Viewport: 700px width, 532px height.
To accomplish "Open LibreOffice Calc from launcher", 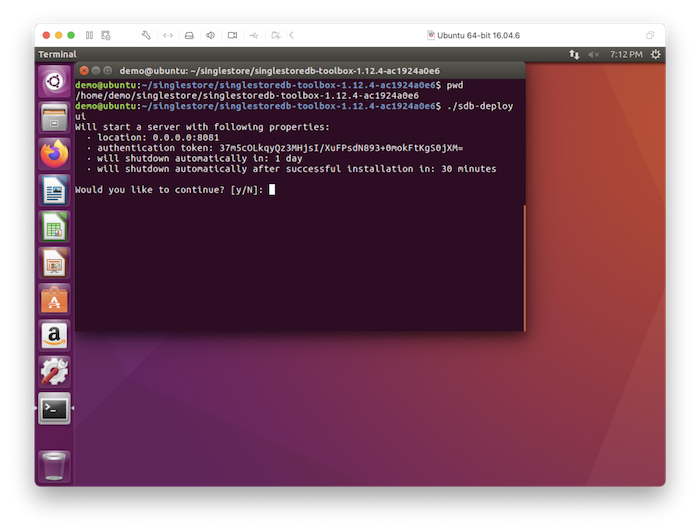I will 54,227.
